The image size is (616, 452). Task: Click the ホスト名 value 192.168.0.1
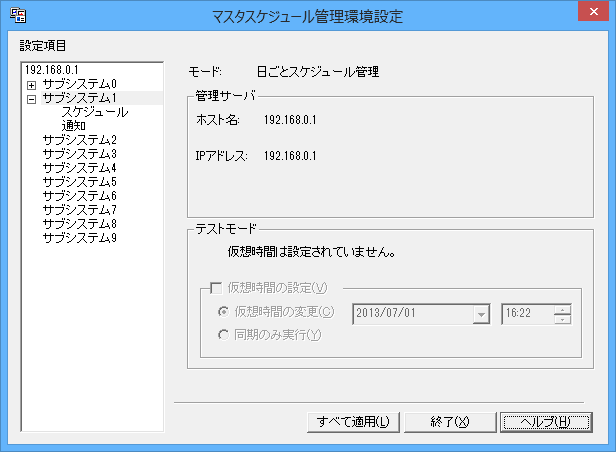[290, 120]
